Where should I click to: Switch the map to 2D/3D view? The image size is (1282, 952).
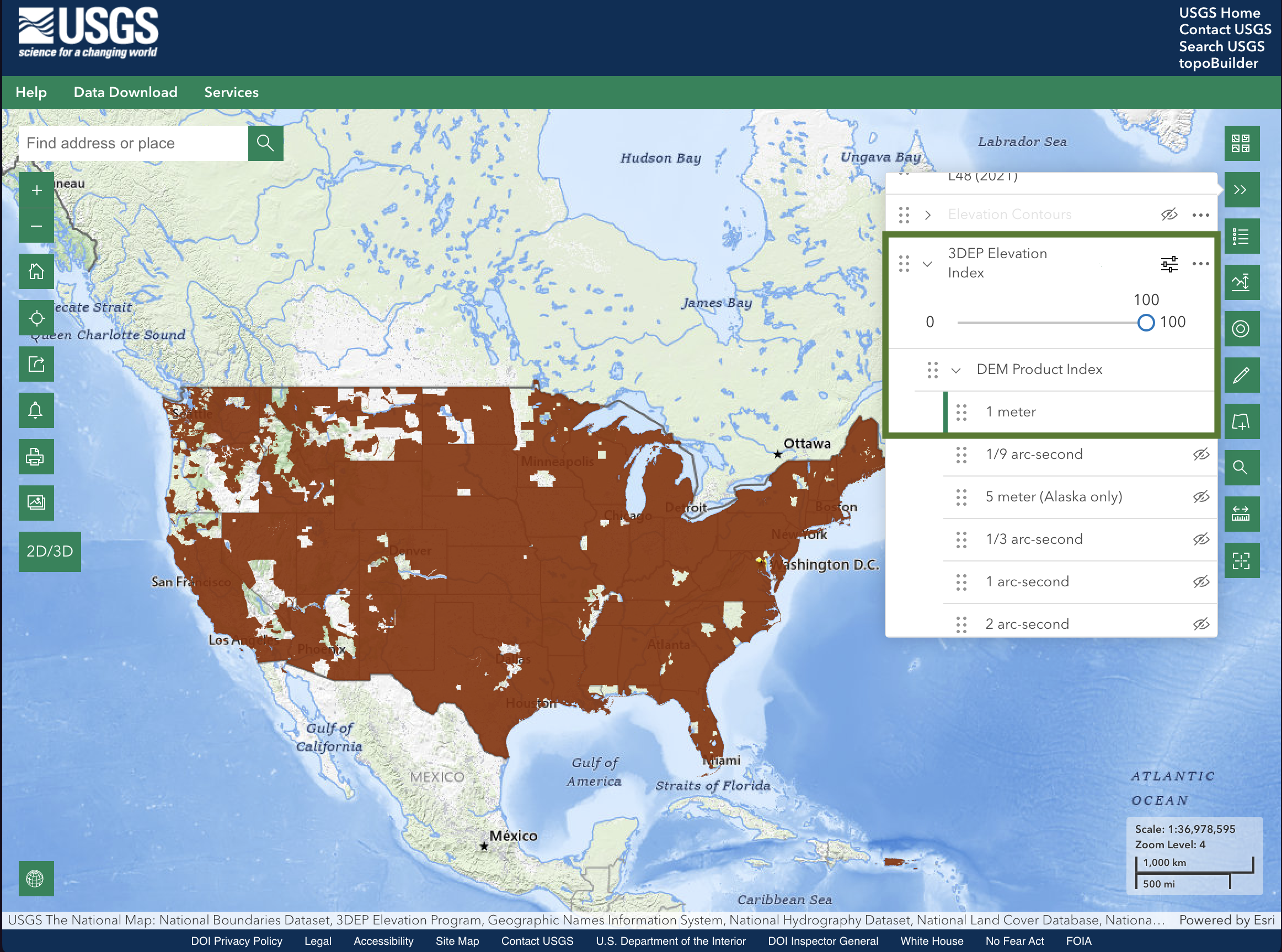click(49, 552)
